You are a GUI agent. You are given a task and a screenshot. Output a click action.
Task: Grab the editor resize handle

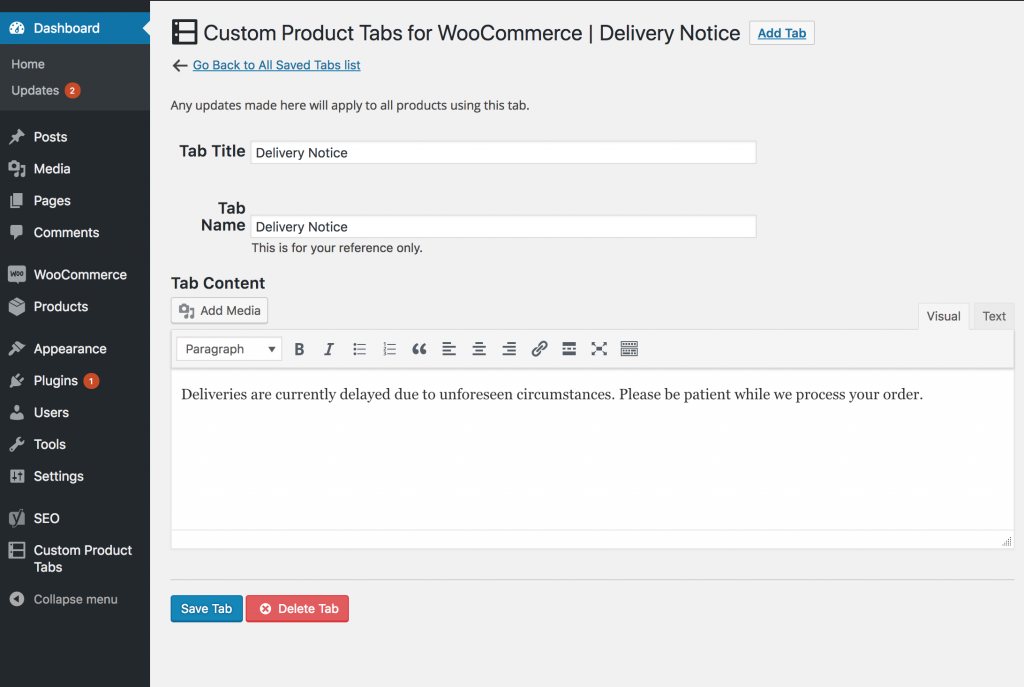[x=1006, y=541]
